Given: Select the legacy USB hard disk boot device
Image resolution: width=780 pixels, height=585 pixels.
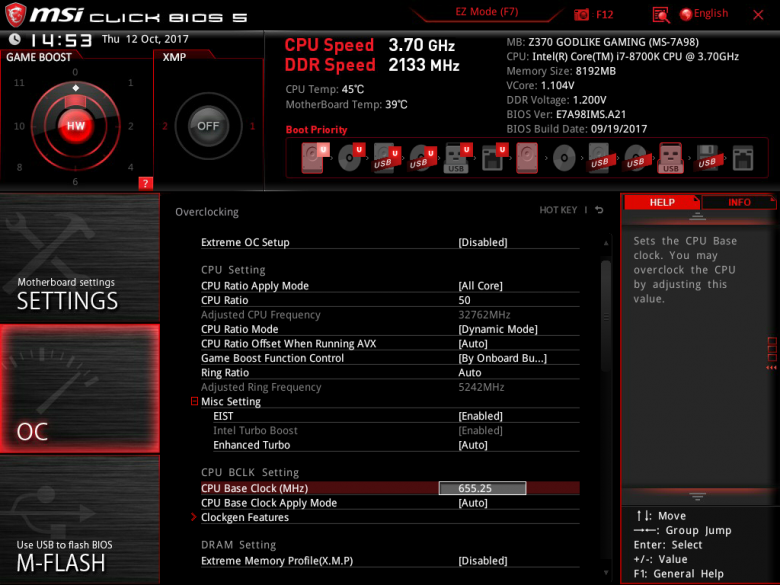Looking at the screenshot, I should (599, 158).
